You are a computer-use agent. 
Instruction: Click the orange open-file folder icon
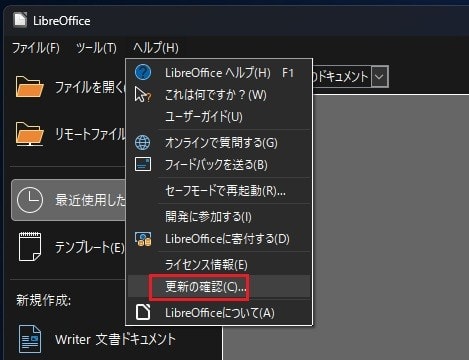[x=30, y=87]
